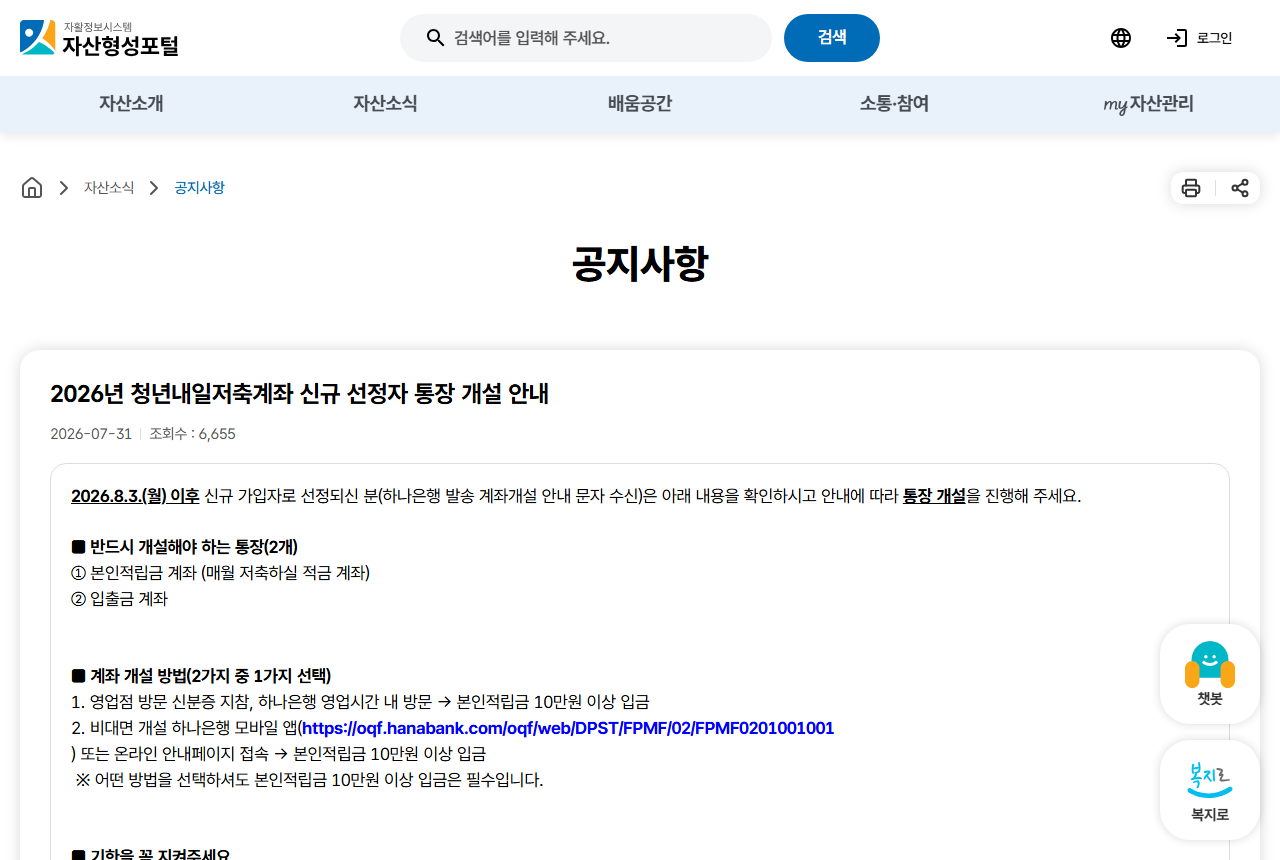The height and width of the screenshot is (860, 1280).
Task: Click the notice title 2026년 청년내일저축계좌 신규 선정자
Action: (x=300, y=394)
